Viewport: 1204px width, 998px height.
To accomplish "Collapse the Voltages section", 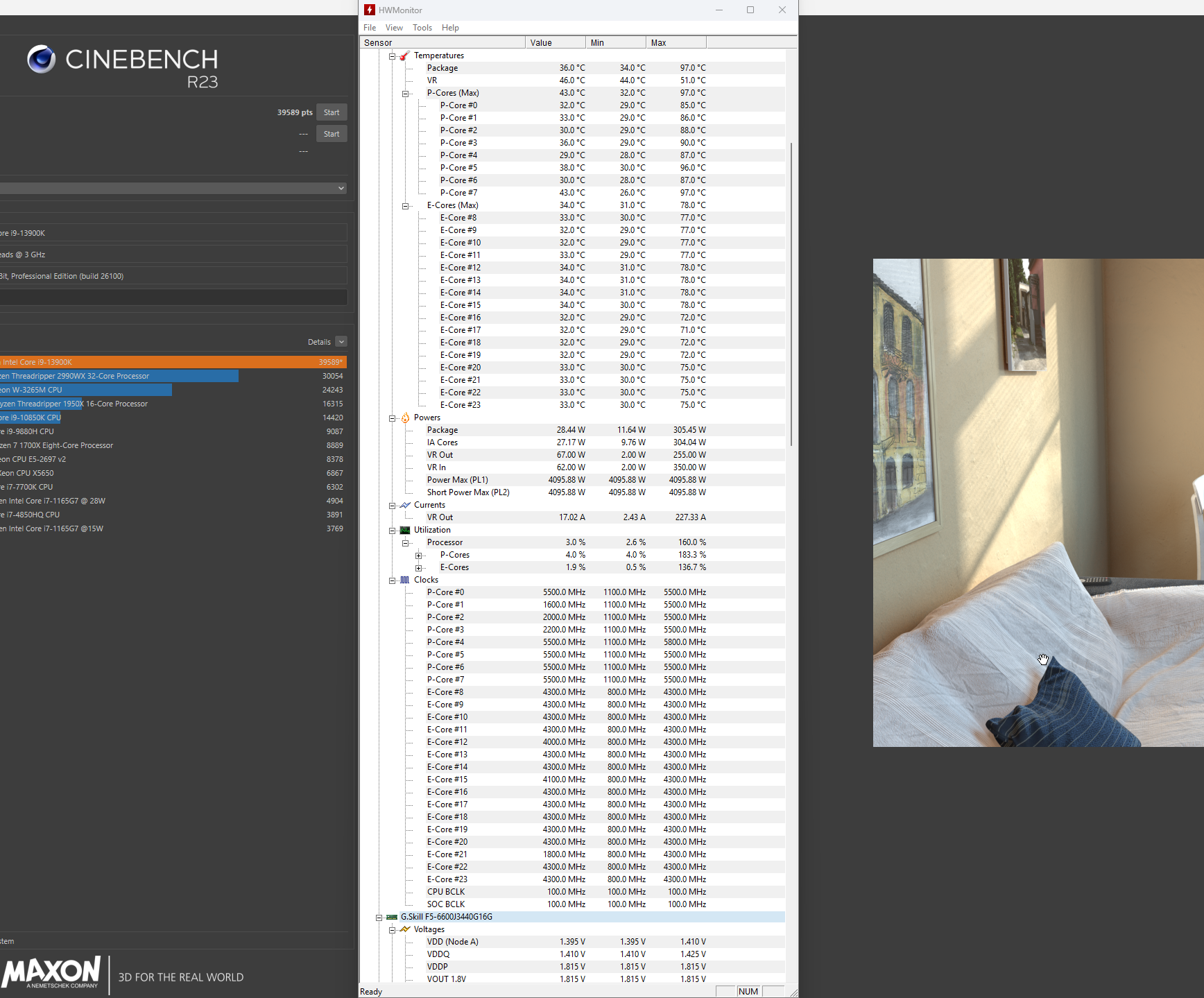I will [392, 930].
